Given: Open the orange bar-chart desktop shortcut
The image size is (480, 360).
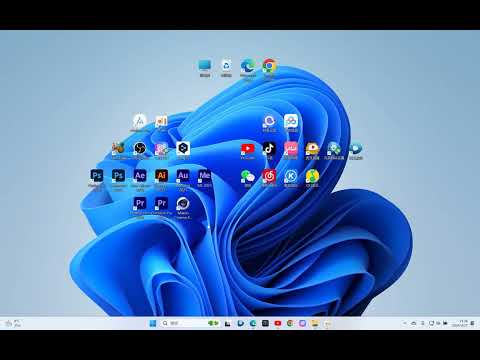Looking at the screenshot, I should 161,123.
